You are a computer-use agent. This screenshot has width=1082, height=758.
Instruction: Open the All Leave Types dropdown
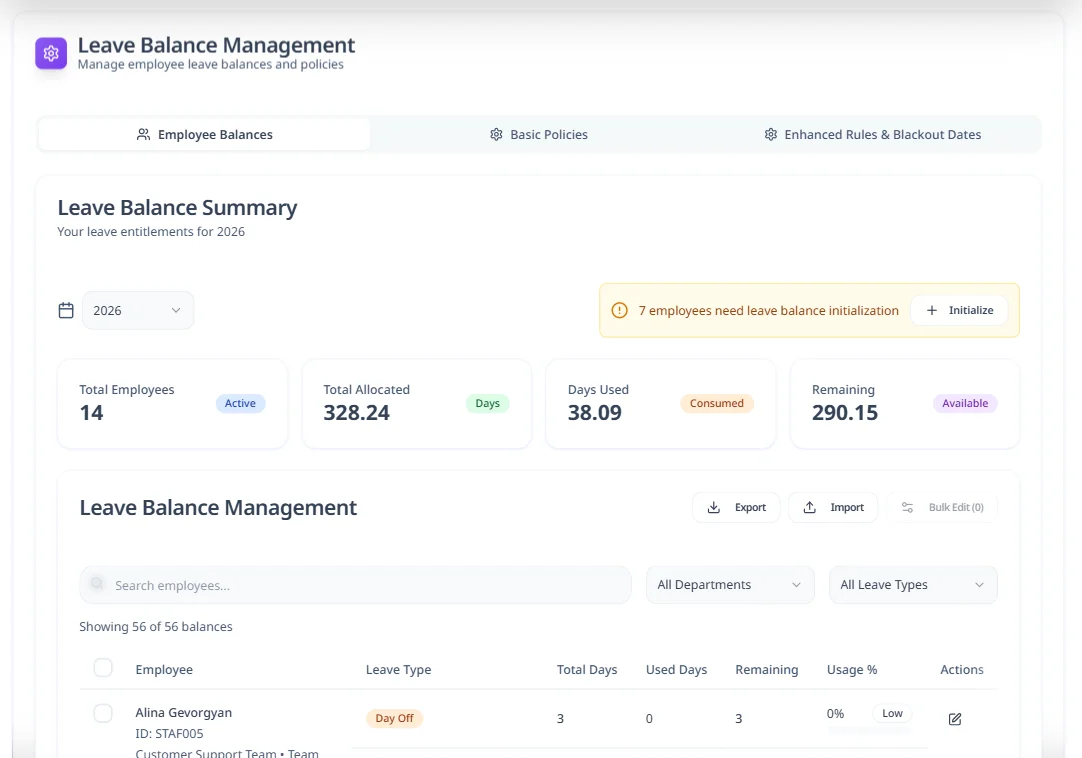913,585
